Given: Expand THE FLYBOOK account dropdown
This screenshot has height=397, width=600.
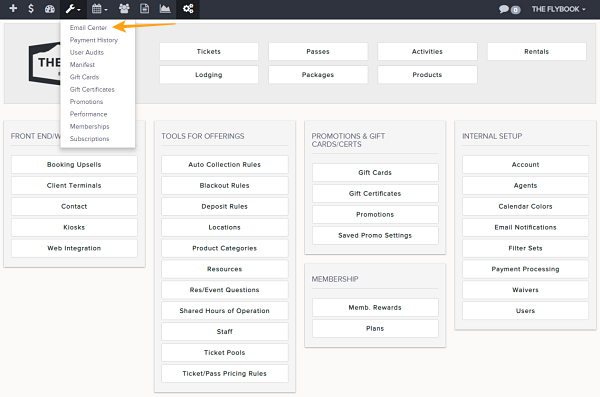Looking at the screenshot, I should pyautogui.click(x=558, y=9).
